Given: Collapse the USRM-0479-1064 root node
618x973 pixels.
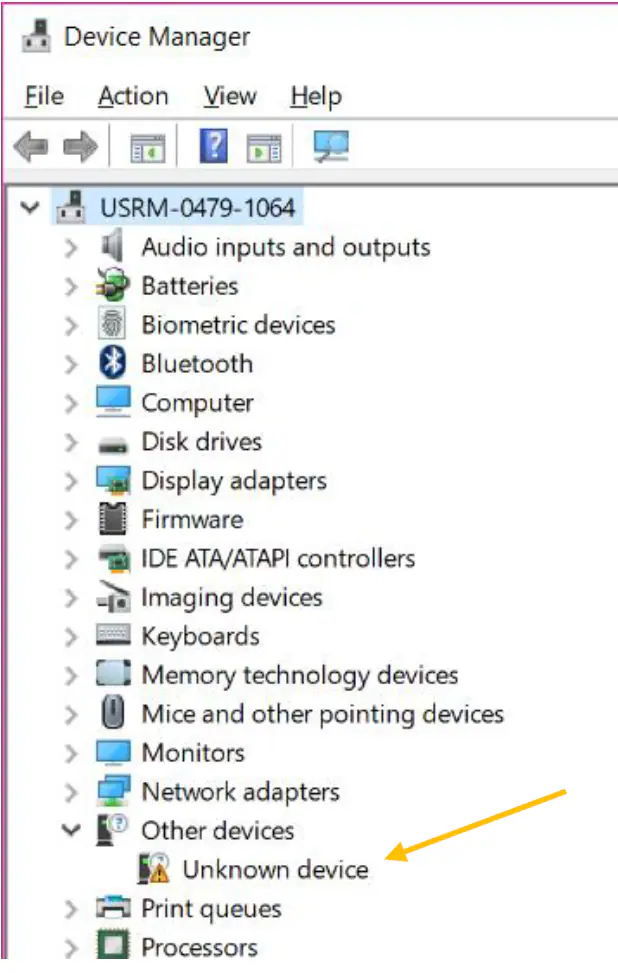Looking at the screenshot, I should (x=31, y=209).
